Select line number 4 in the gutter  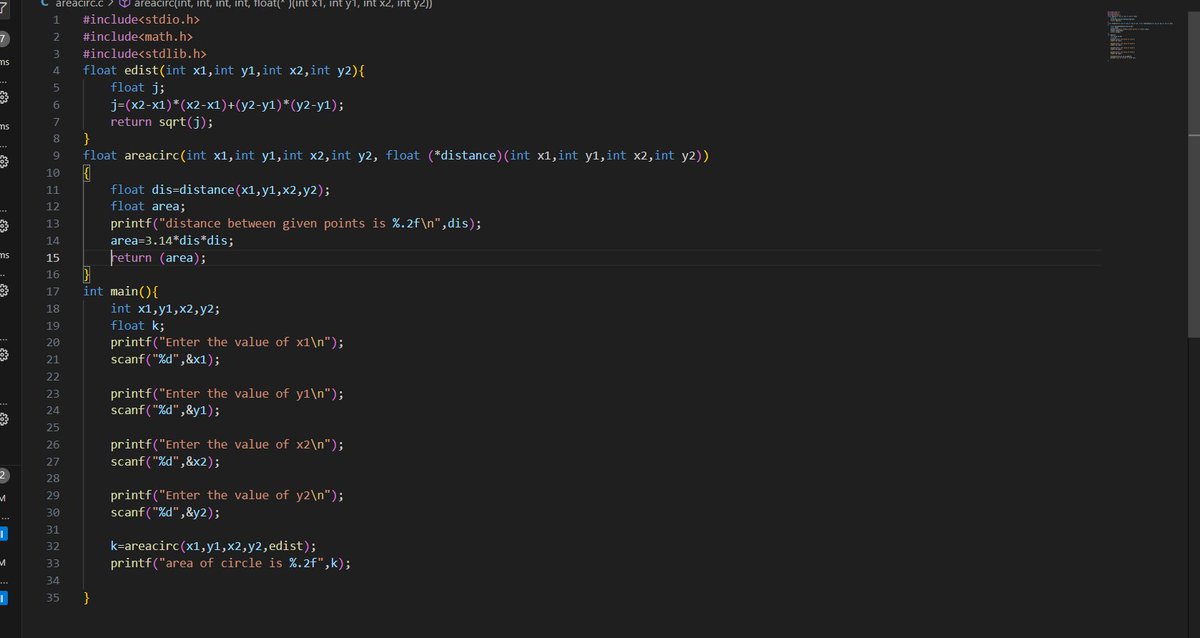[57, 70]
